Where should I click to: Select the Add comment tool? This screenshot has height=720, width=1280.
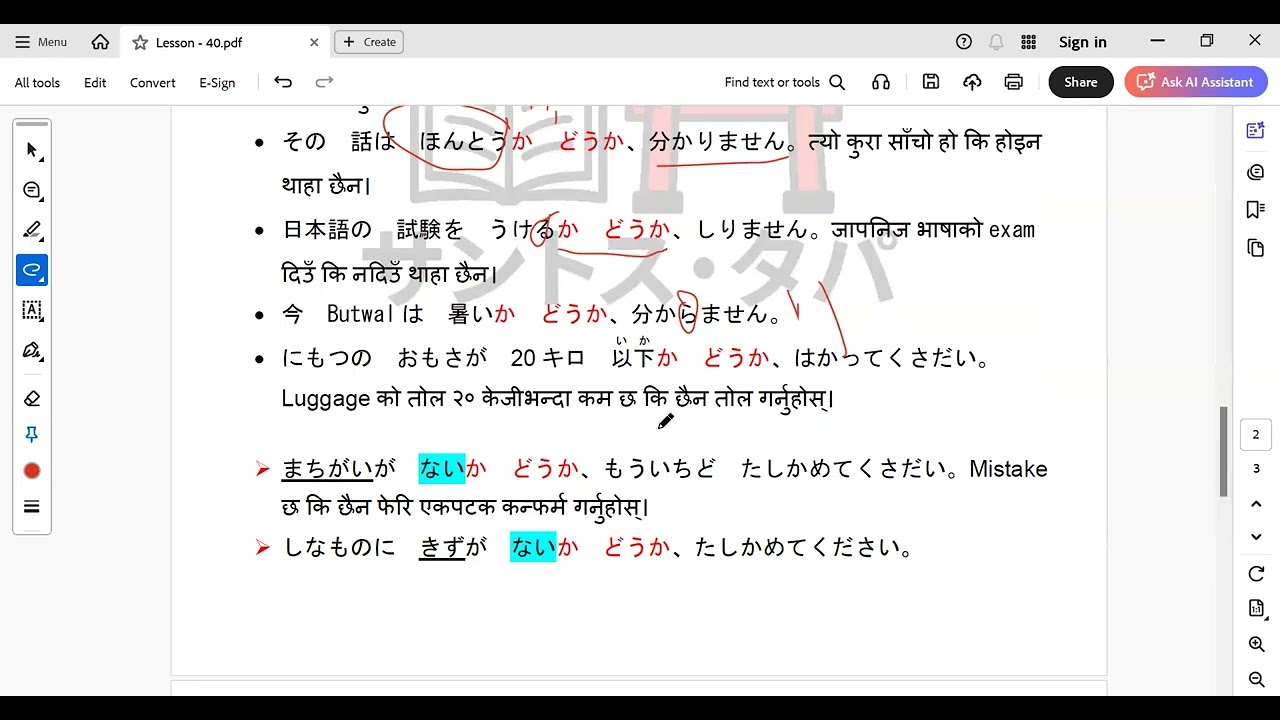tap(32, 190)
